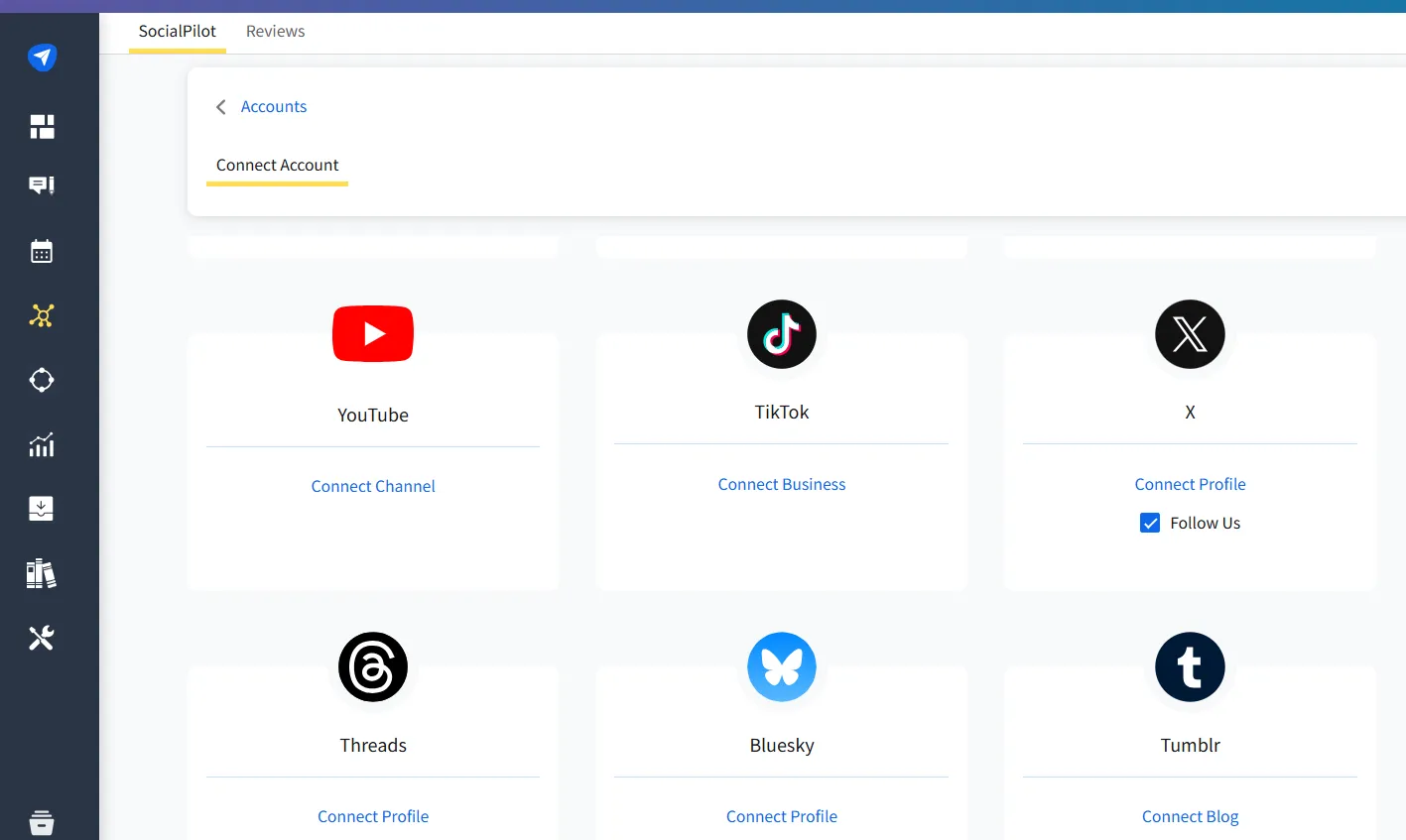Open the Calendar icon in the sidebar
This screenshot has width=1406, height=840.
coord(42,250)
